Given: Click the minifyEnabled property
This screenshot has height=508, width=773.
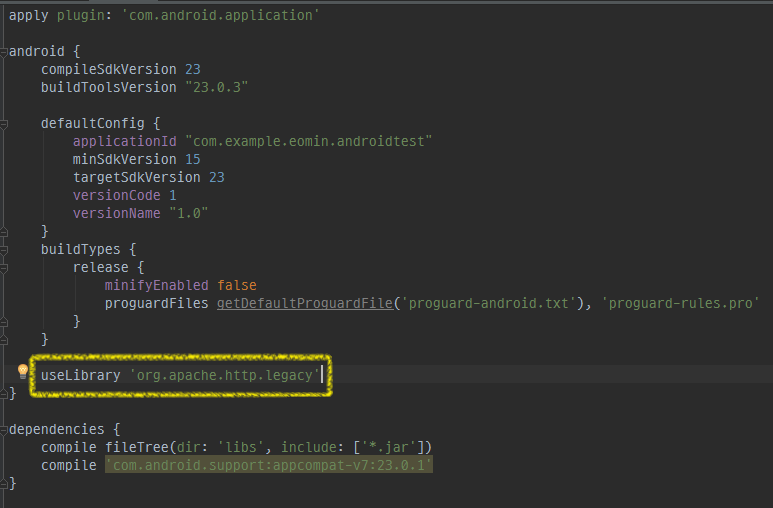Looking at the screenshot, I should [x=157, y=285].
